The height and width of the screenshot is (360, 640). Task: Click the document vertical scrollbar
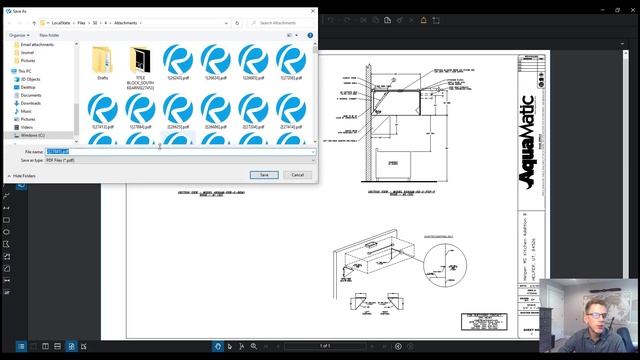(626, 163)
